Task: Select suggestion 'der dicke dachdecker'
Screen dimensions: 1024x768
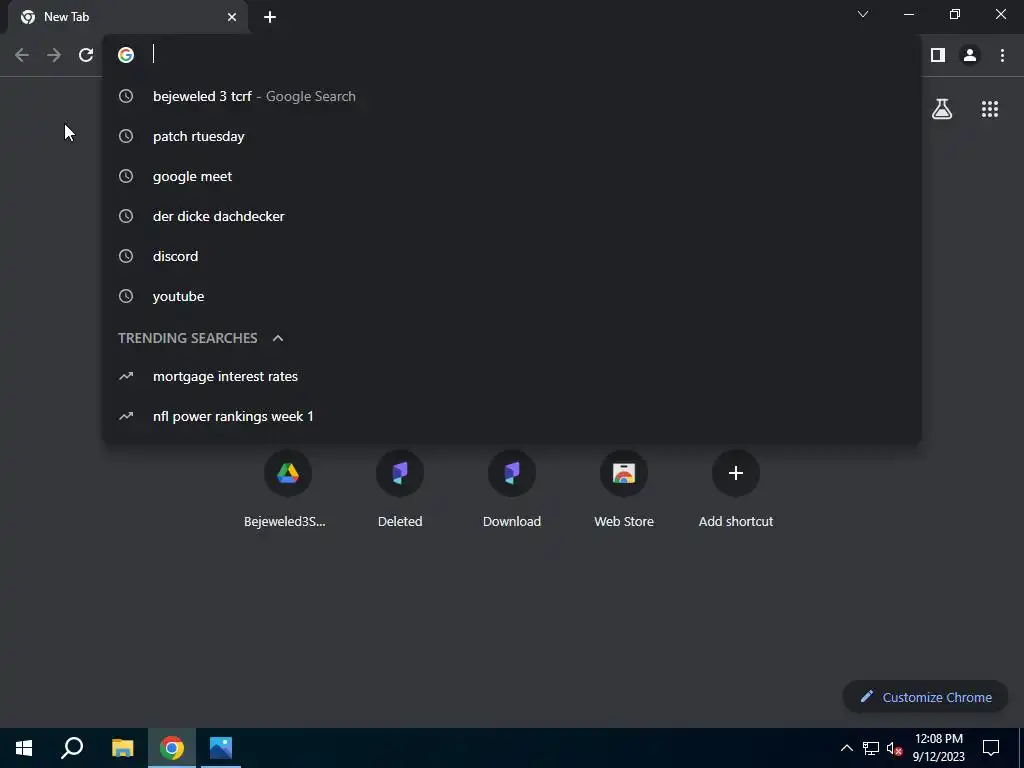Action: point(512,216)
